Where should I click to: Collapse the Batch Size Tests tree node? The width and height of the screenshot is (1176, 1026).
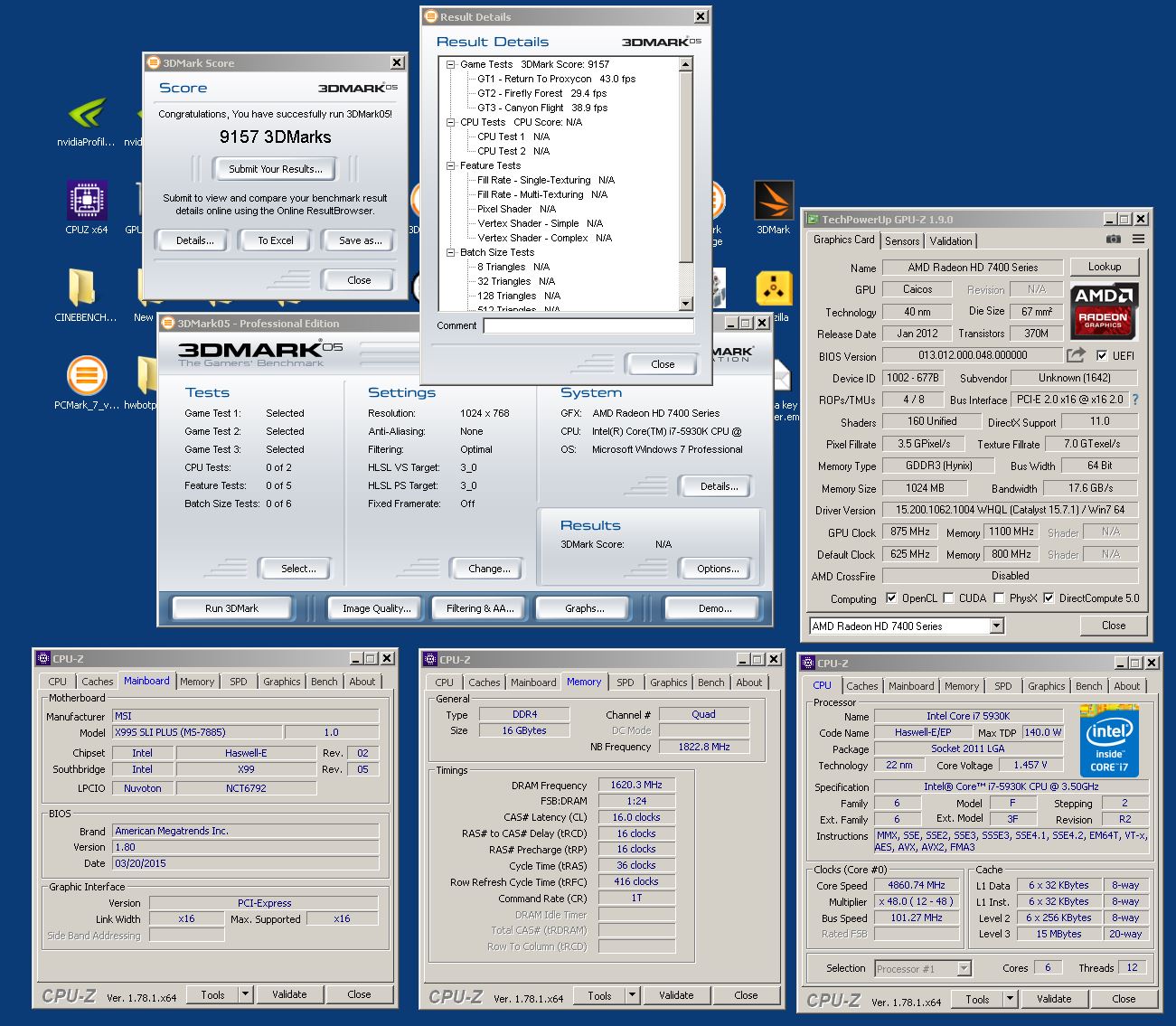pos(450,252)
